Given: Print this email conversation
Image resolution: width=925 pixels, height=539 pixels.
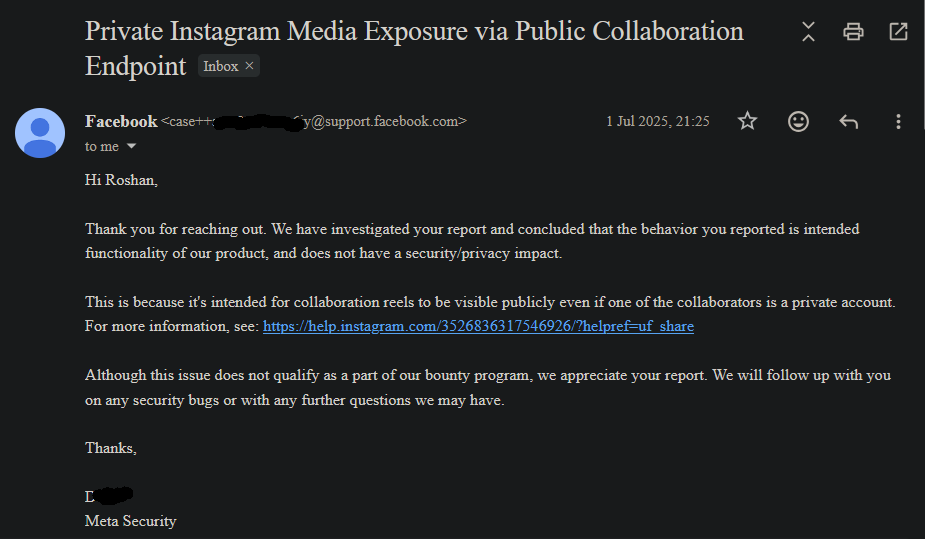Looking at the screenshot, I should [853, 32].
